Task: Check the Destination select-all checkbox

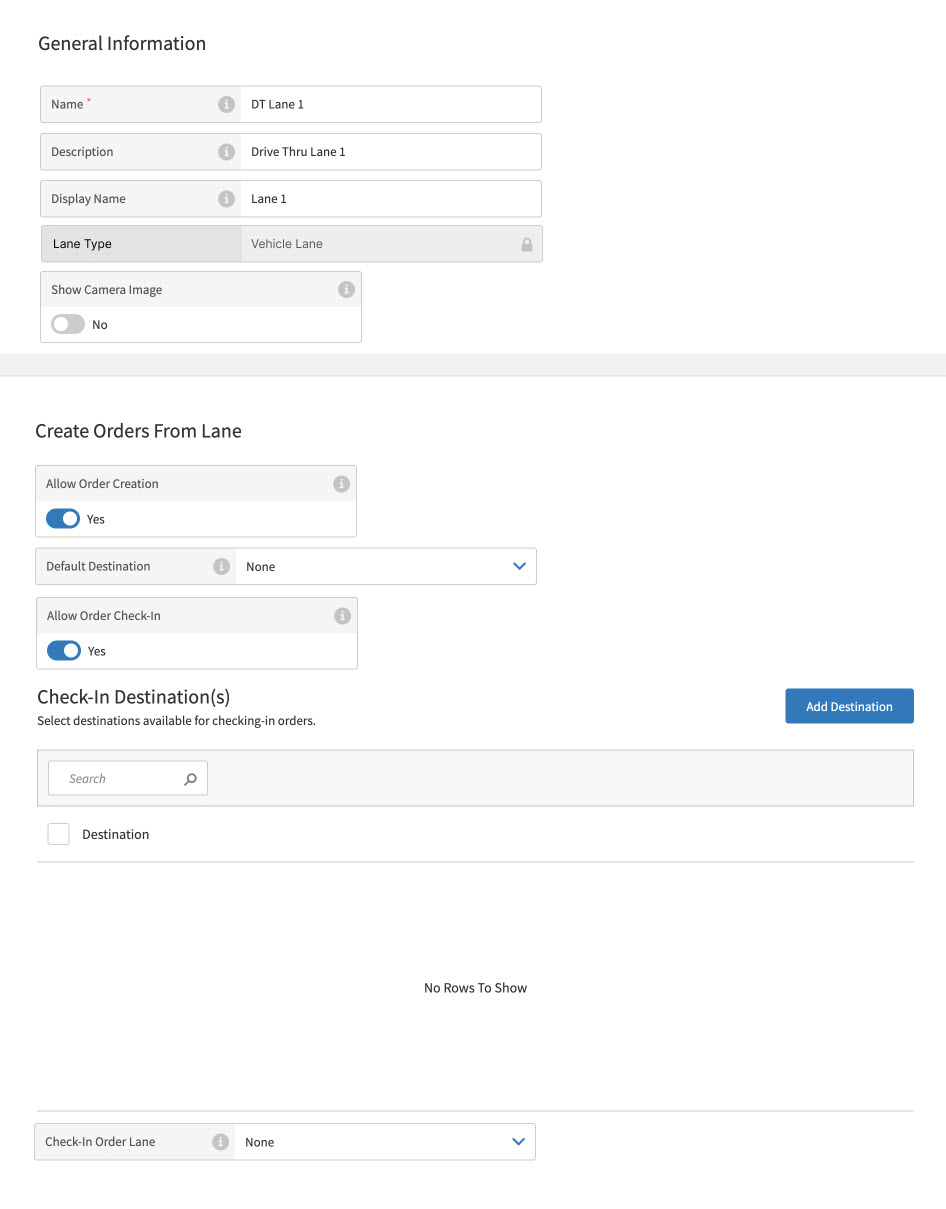Action: tap(58, 833)
